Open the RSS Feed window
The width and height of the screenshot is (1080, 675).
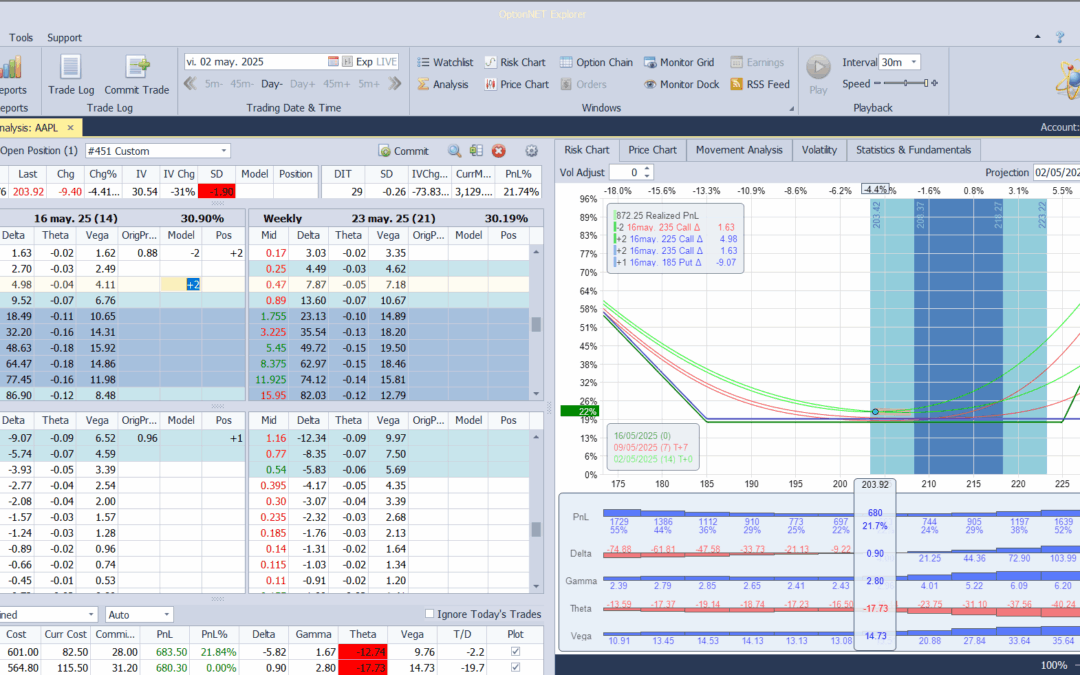click(x=760, y=84)
